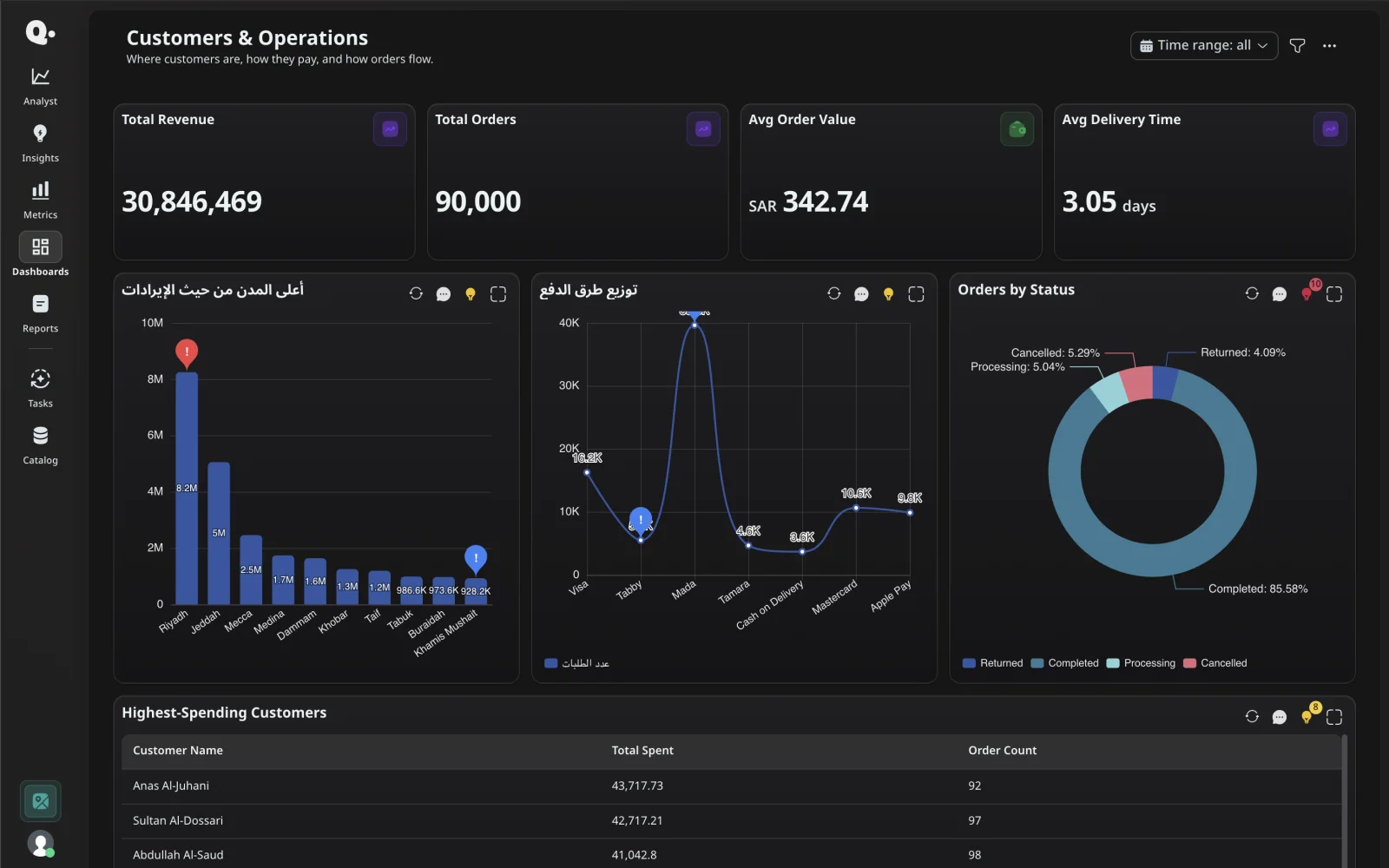Click the Riyadh 8.2M bar
Image resolution: width=1389 pixels, height=868 pixels.
(187, 489)
